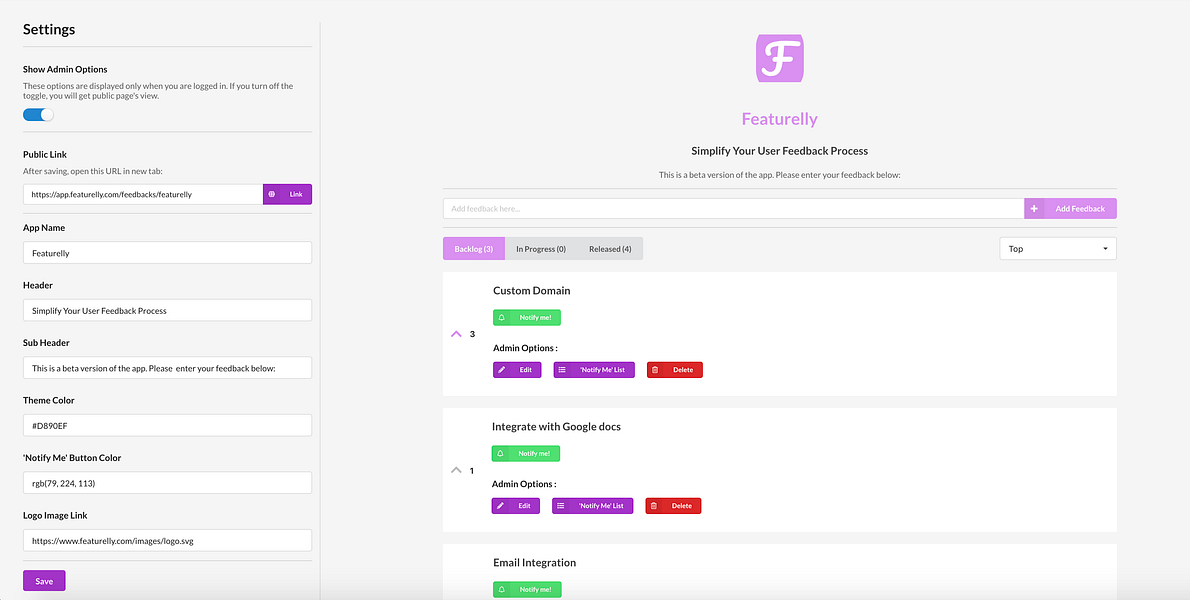Screen dimensions: 1190x600
Task: Click the Sub Header text field
Action: [x=167, y=368]
